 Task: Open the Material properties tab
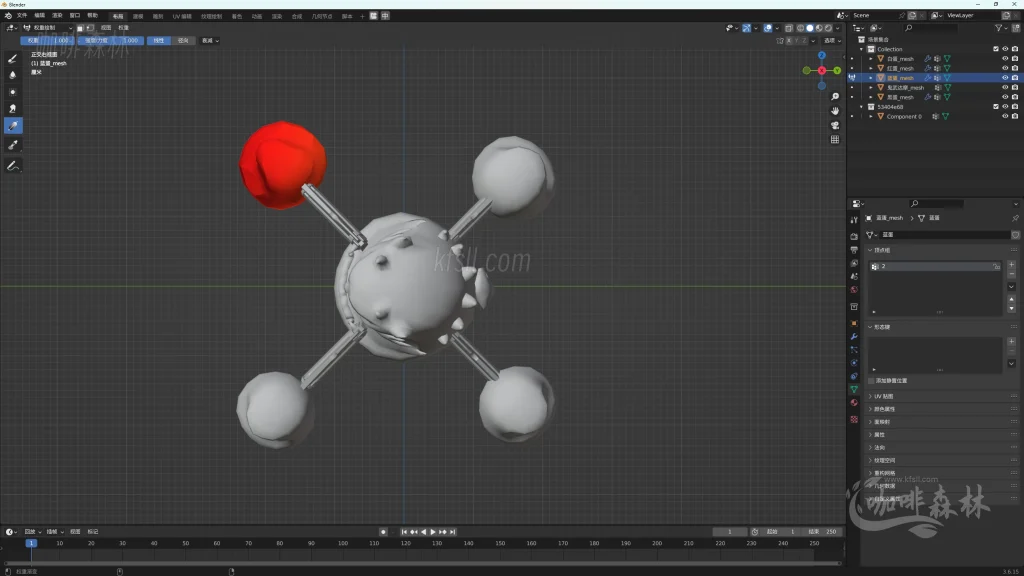click(854, 403)
